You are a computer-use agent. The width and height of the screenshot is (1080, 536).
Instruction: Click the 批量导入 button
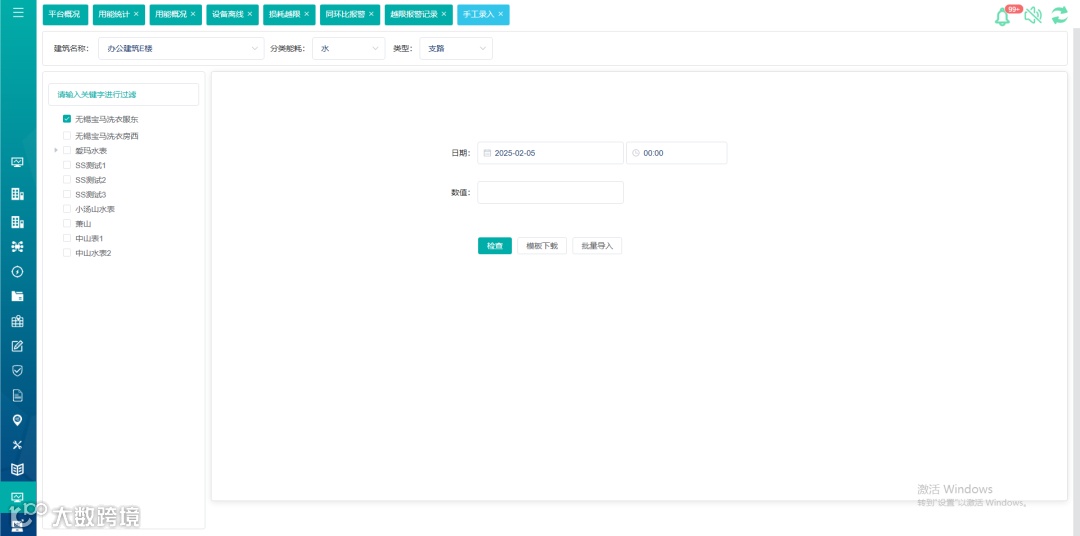coord(597,246)
